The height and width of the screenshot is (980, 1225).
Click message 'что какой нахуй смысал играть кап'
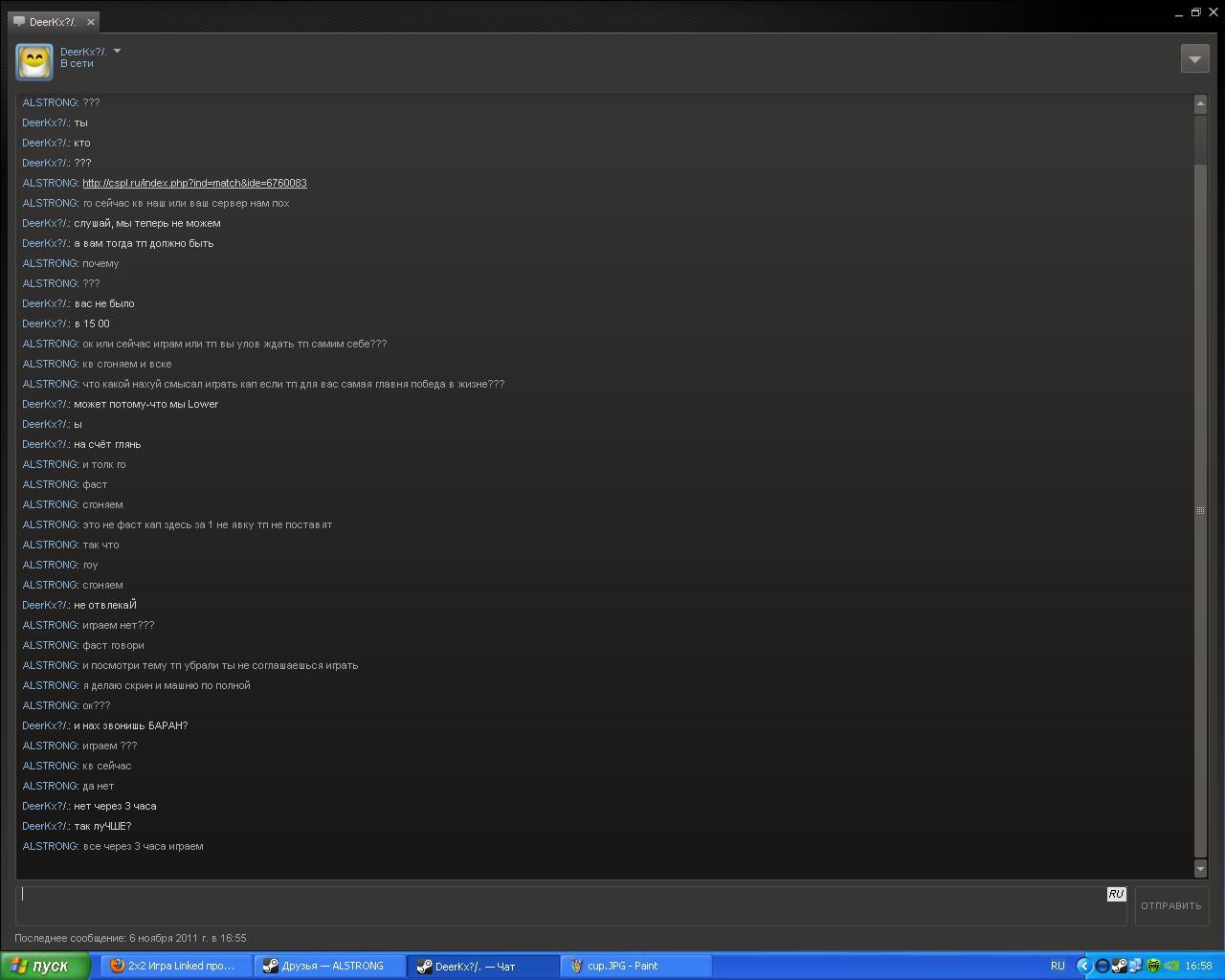294,384
